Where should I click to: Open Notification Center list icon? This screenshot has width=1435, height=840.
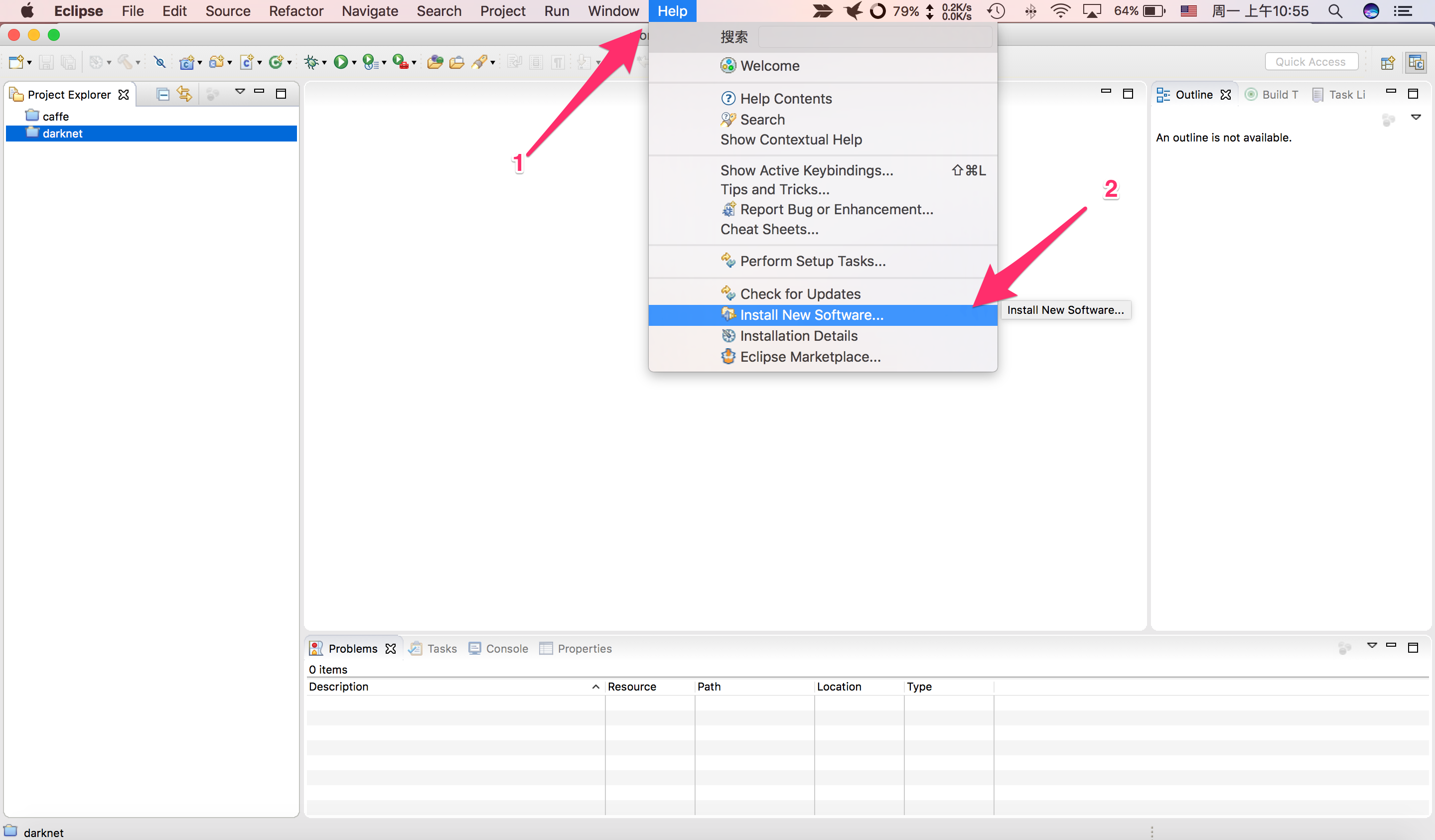1403,11
